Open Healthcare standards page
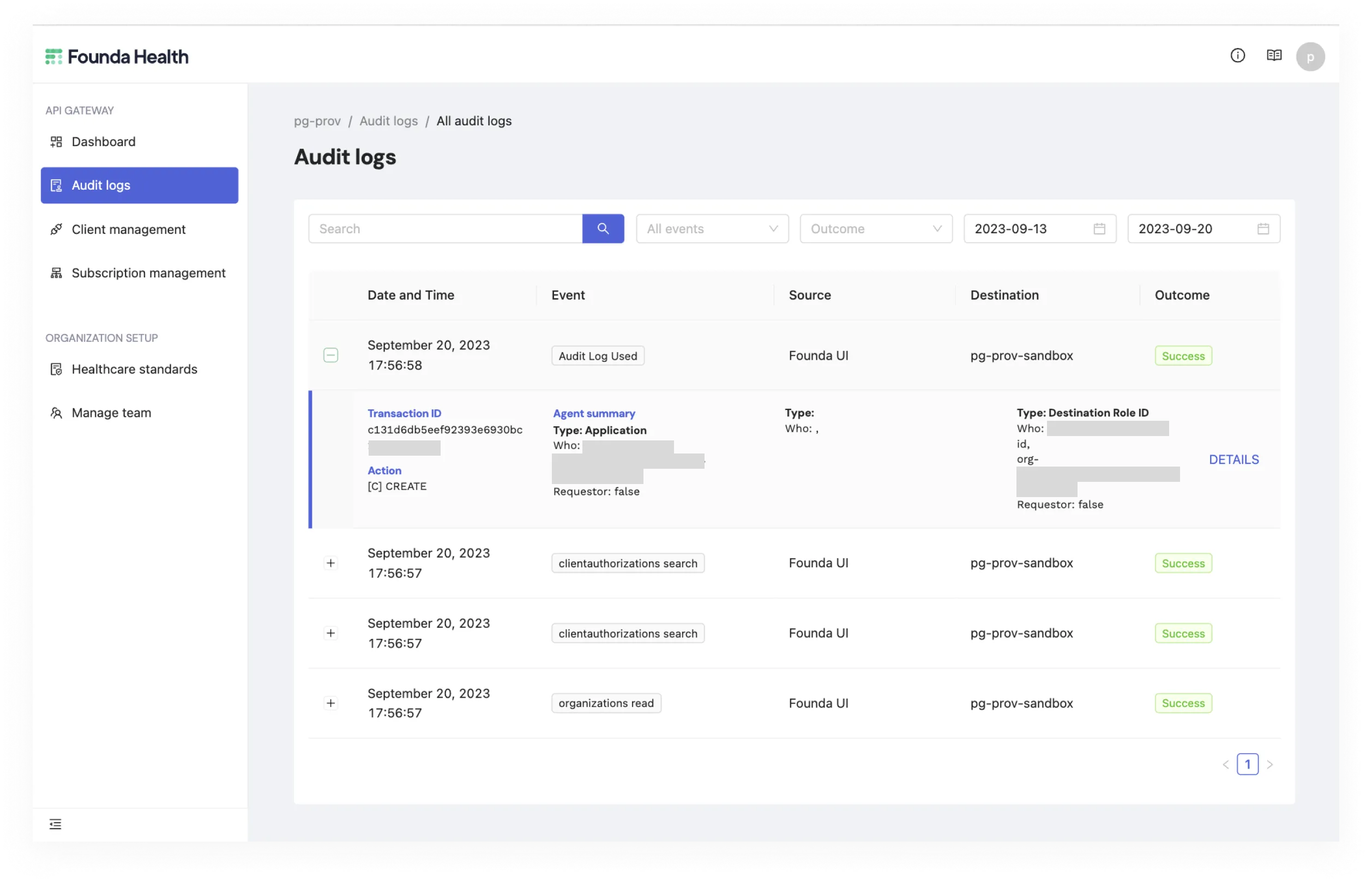 point(140,369)
